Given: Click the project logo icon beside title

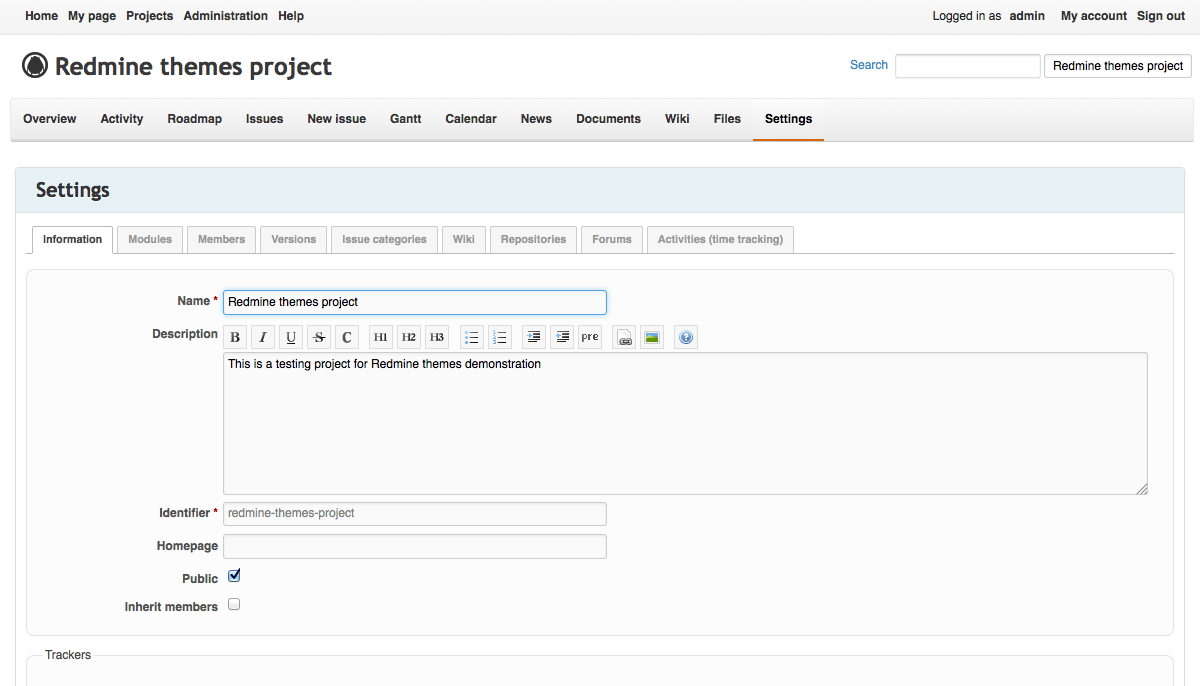Looking at the screenshot, I should click(35, 66).
